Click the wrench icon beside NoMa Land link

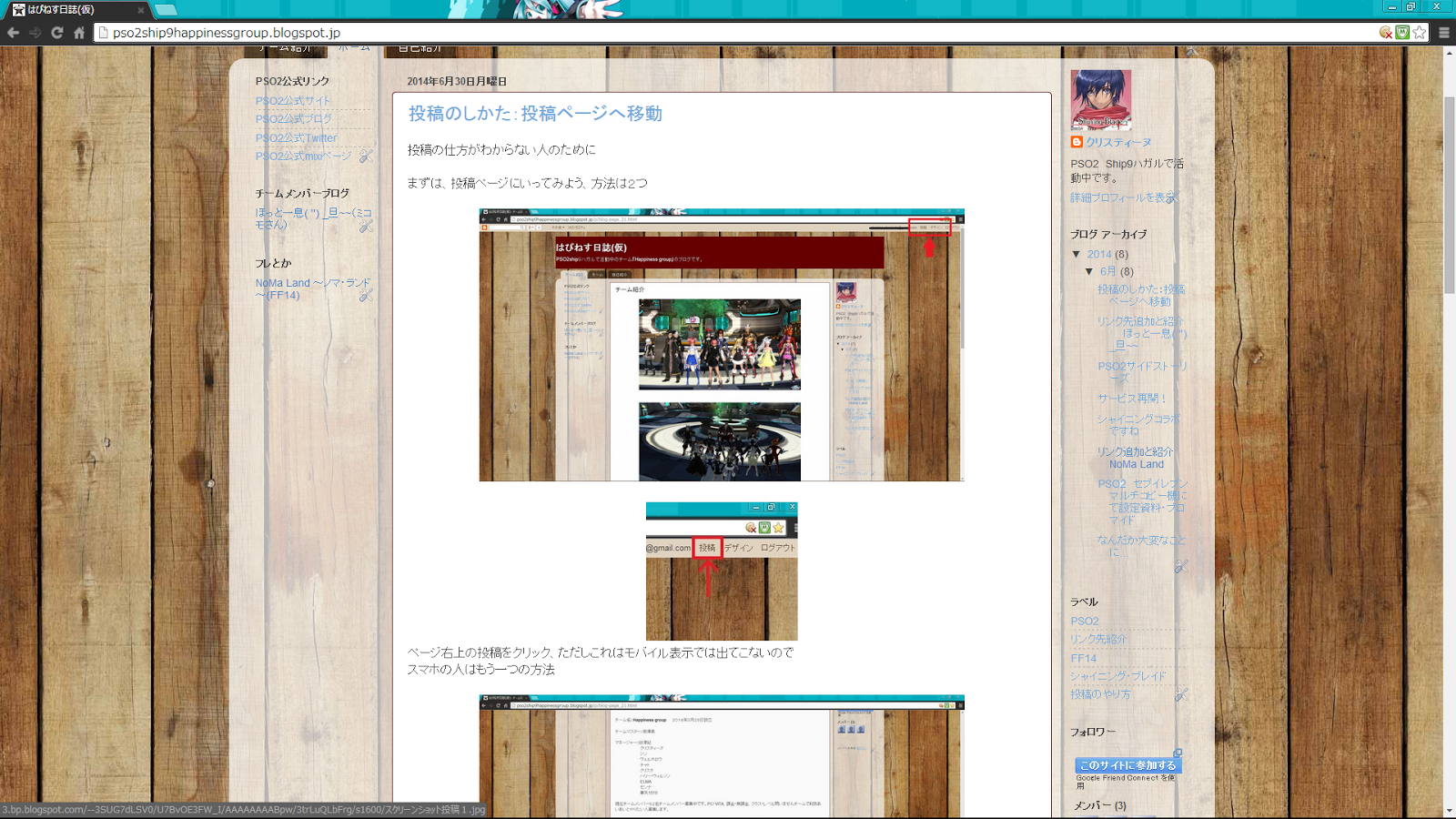click(x=366, y=296)
